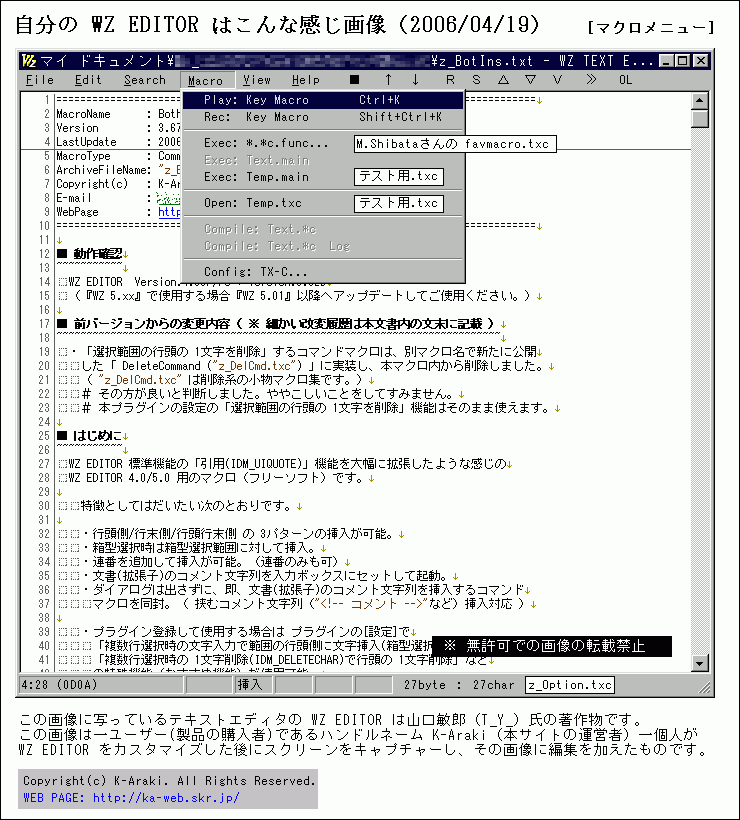Open the File menu
Image resolution: width=740 pixels, height=820 pixels.
tap(40, 80)
